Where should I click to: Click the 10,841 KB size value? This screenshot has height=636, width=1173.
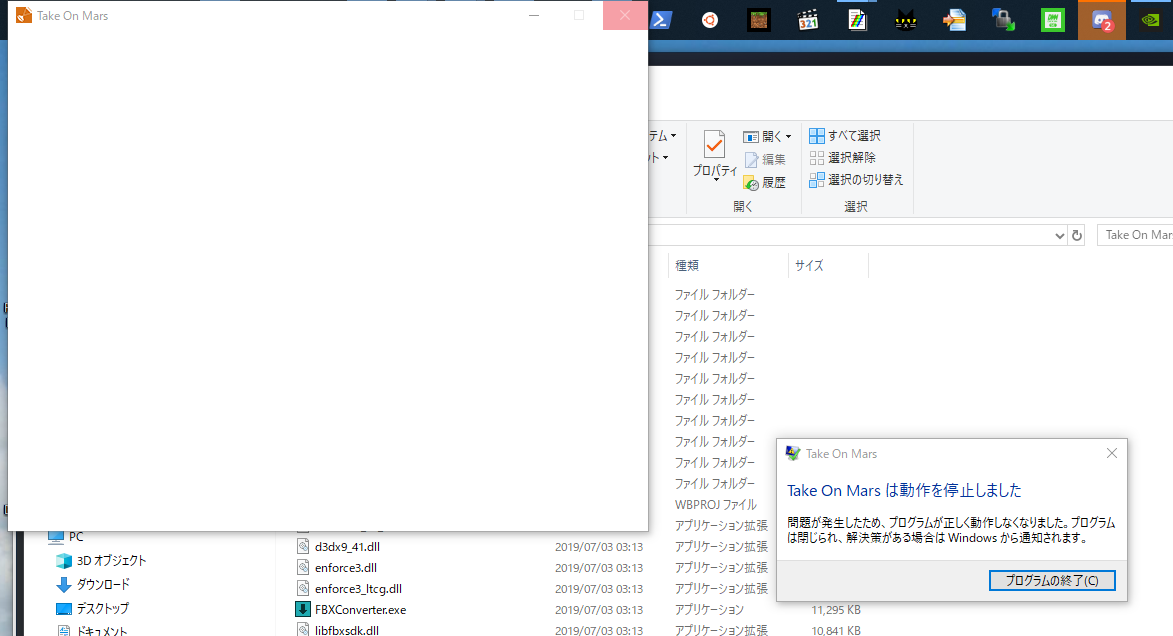point(836,631)
